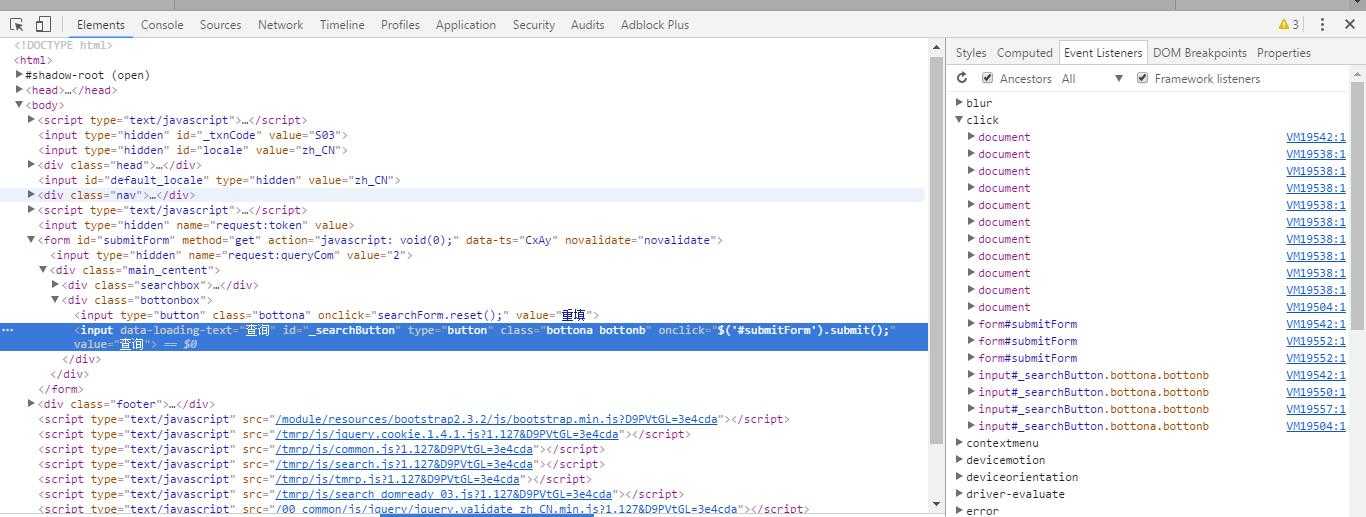
Task: Open the warnings counter showing 3
Action: [1289, 24]
